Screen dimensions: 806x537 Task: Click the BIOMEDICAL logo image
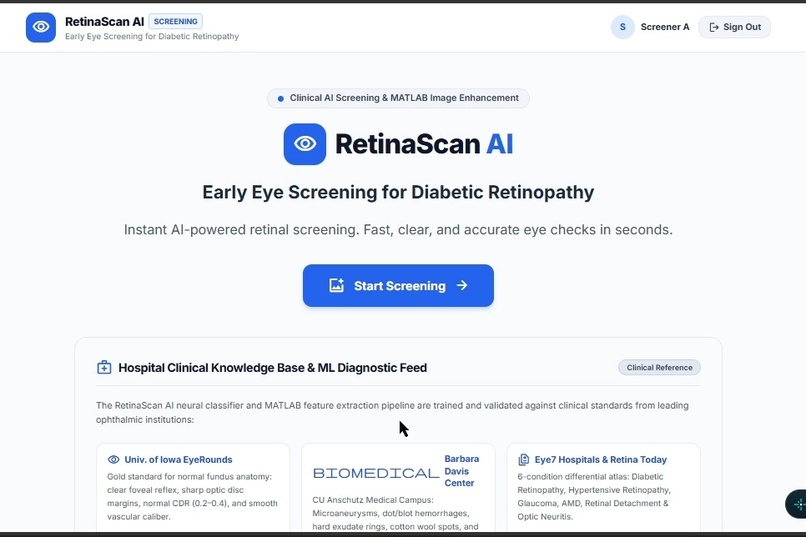coord(376,473)
